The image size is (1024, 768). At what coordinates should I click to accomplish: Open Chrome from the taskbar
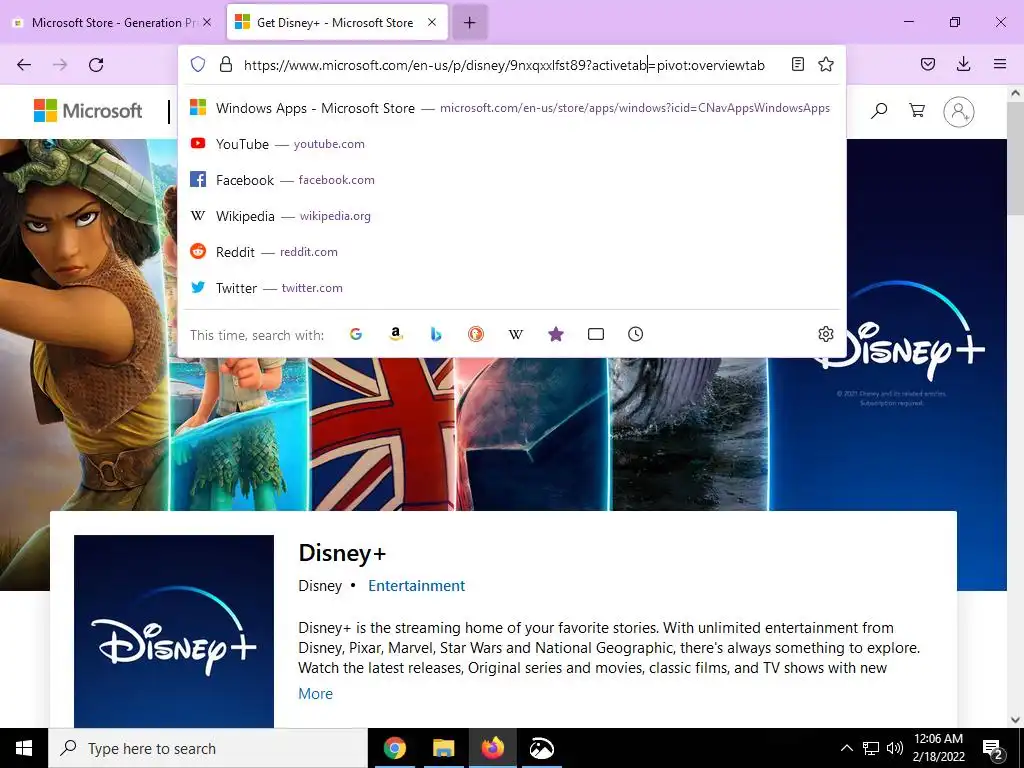[x=394, y=748]
